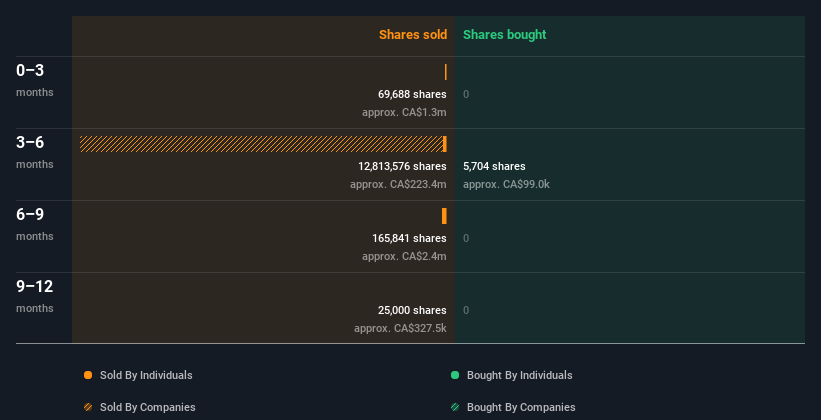Click the green 'Bought By Individuals' legend dot
Image resolution: width=821 pixels, height=420 pixels.
455,375
